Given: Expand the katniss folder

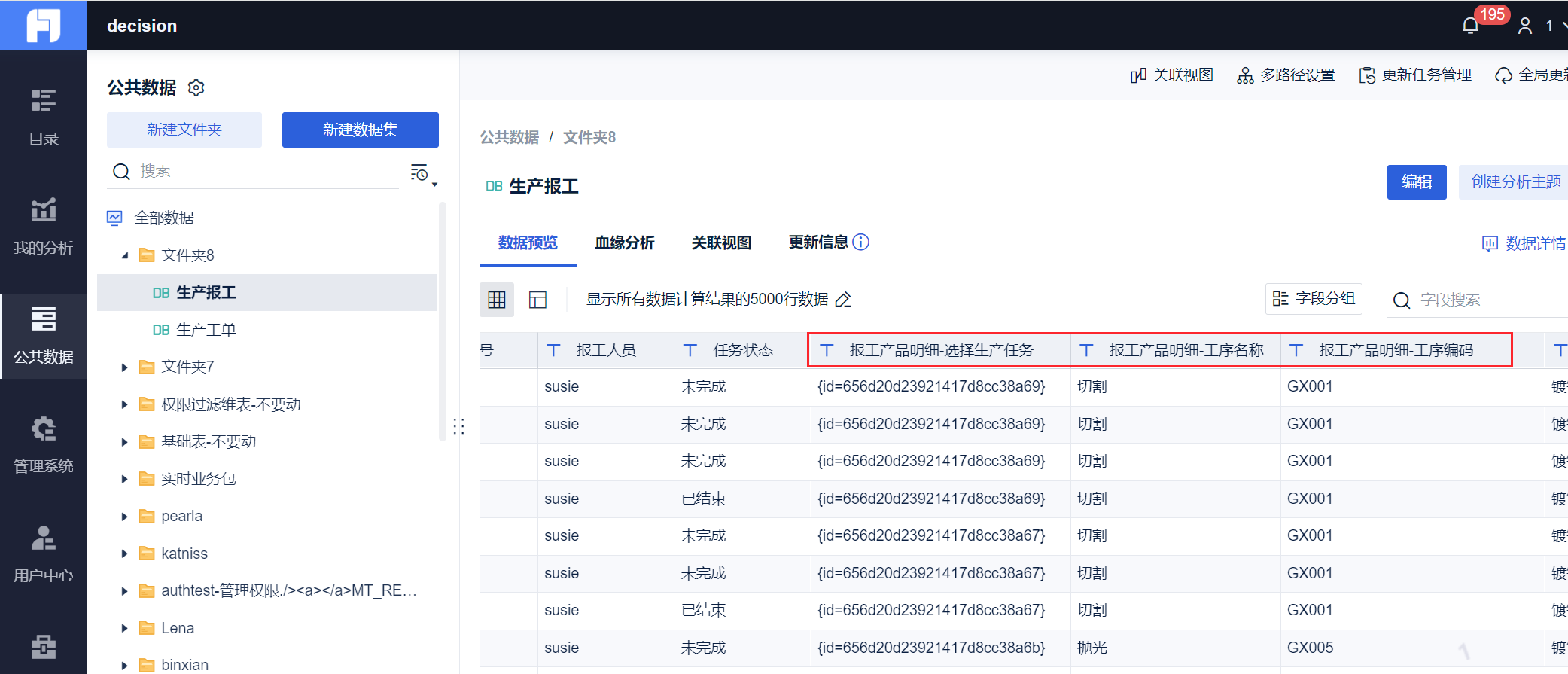Looking at the screenshot, I should pos(125,554).
